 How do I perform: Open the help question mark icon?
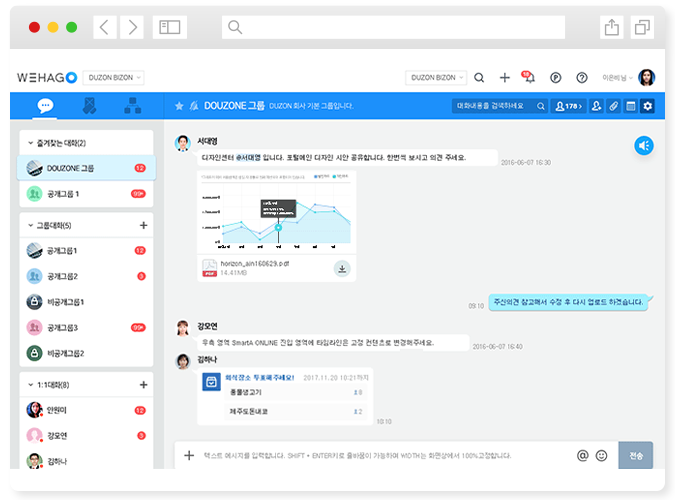pos(582,78)
